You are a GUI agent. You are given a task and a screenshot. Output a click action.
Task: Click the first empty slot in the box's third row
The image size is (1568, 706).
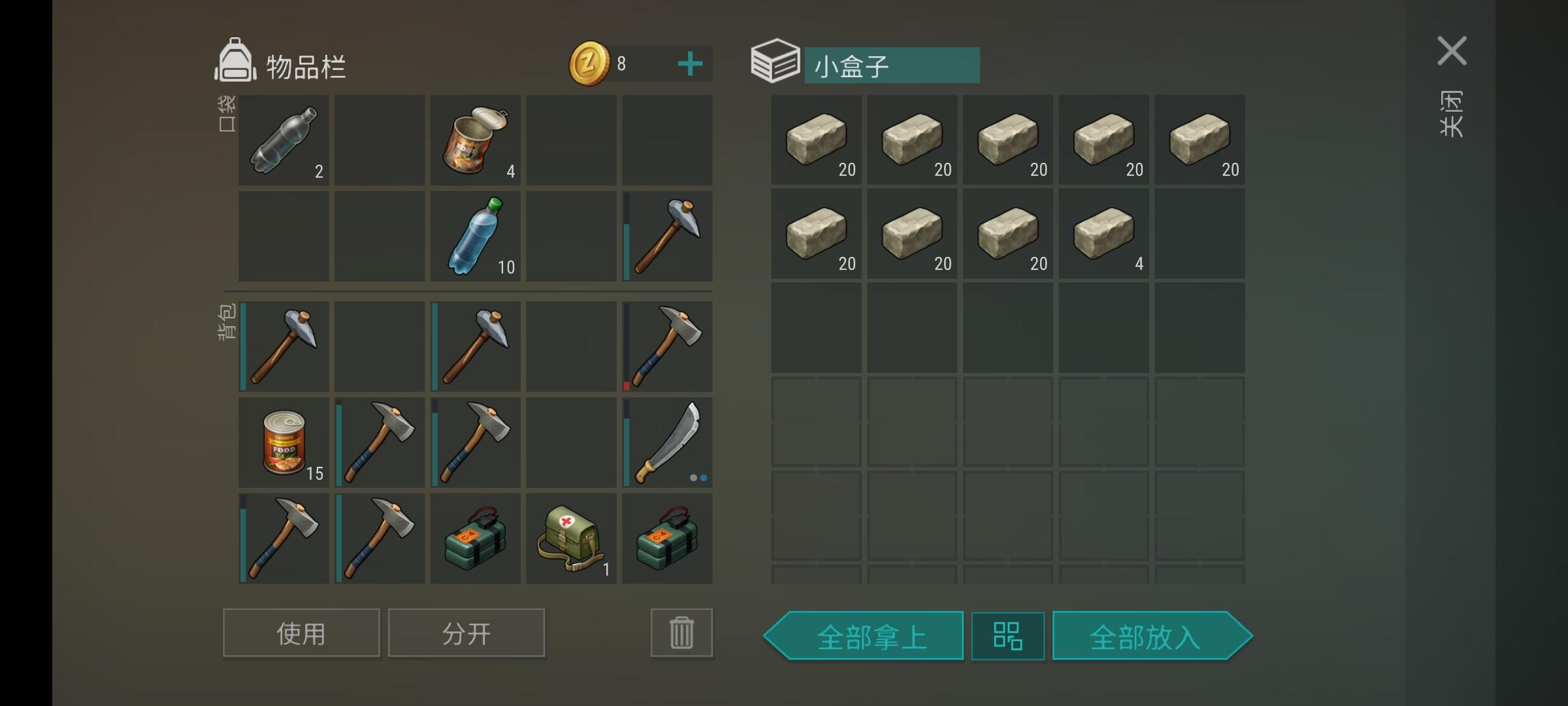(x=816, y=328)
